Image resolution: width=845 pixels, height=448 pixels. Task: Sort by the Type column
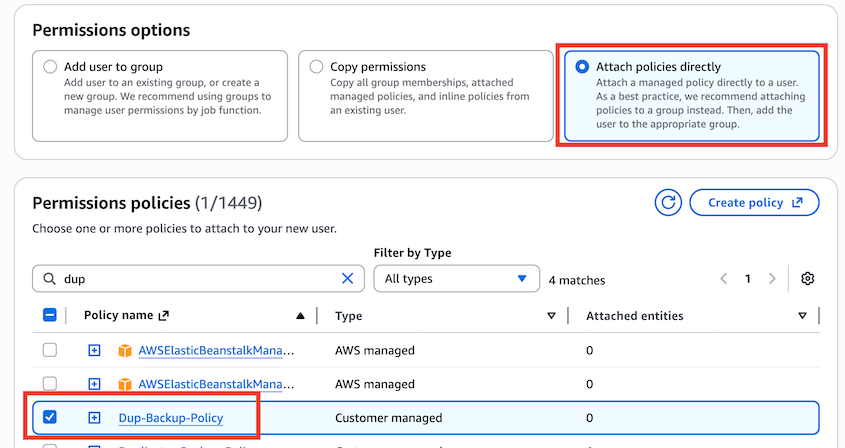(x=551, y=316)
